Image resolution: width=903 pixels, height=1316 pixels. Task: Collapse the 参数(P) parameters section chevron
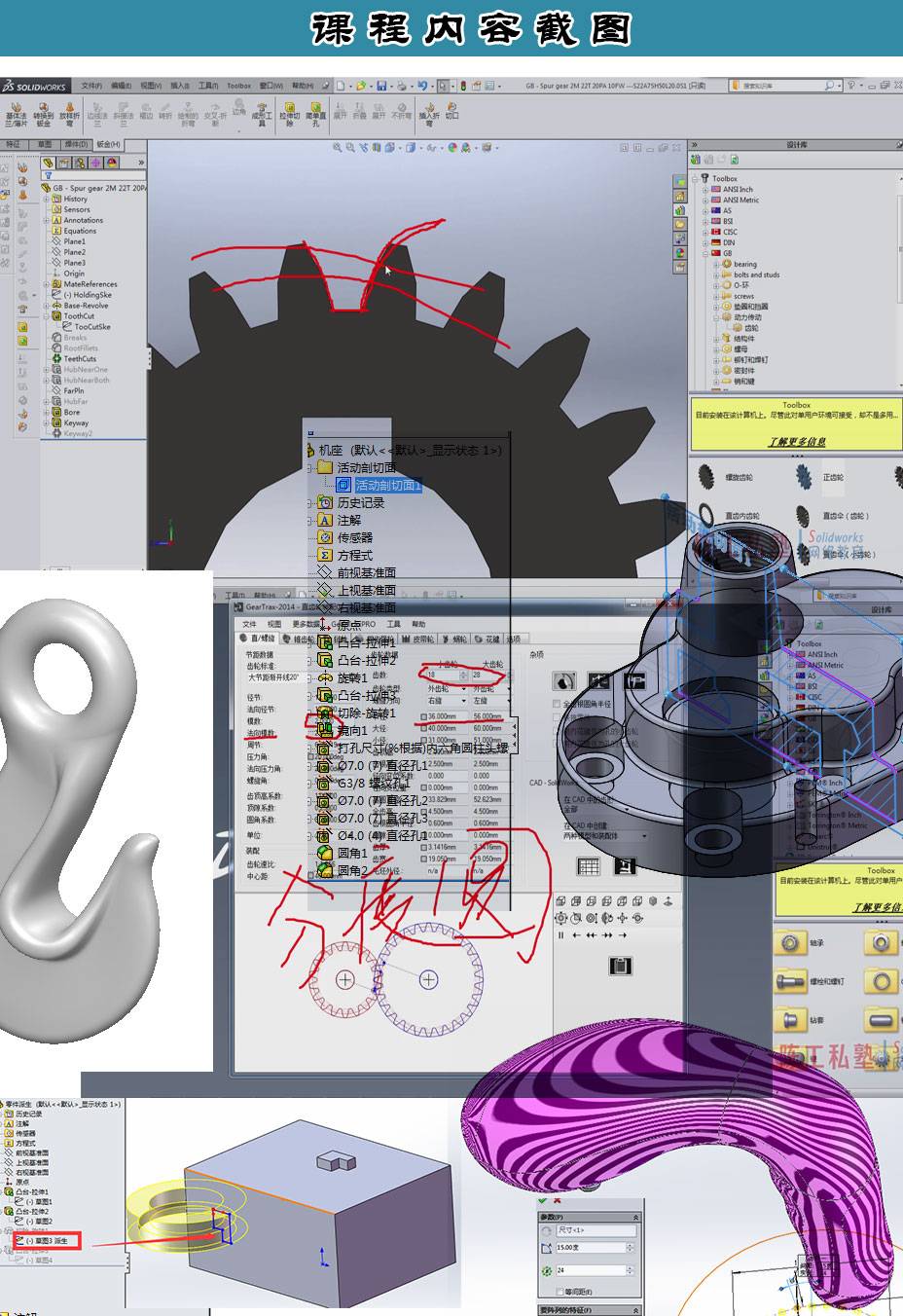tap(635, 1218)
